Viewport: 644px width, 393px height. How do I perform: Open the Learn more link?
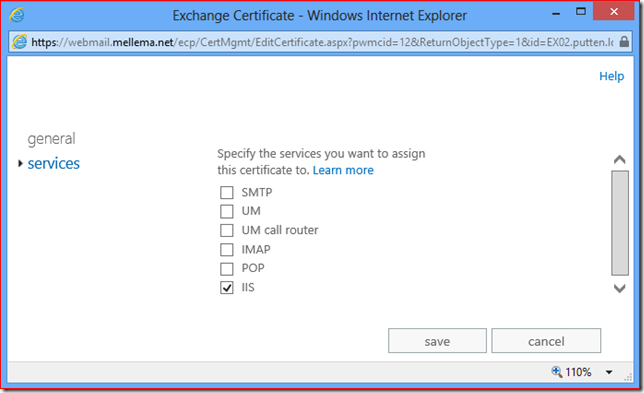343,170
